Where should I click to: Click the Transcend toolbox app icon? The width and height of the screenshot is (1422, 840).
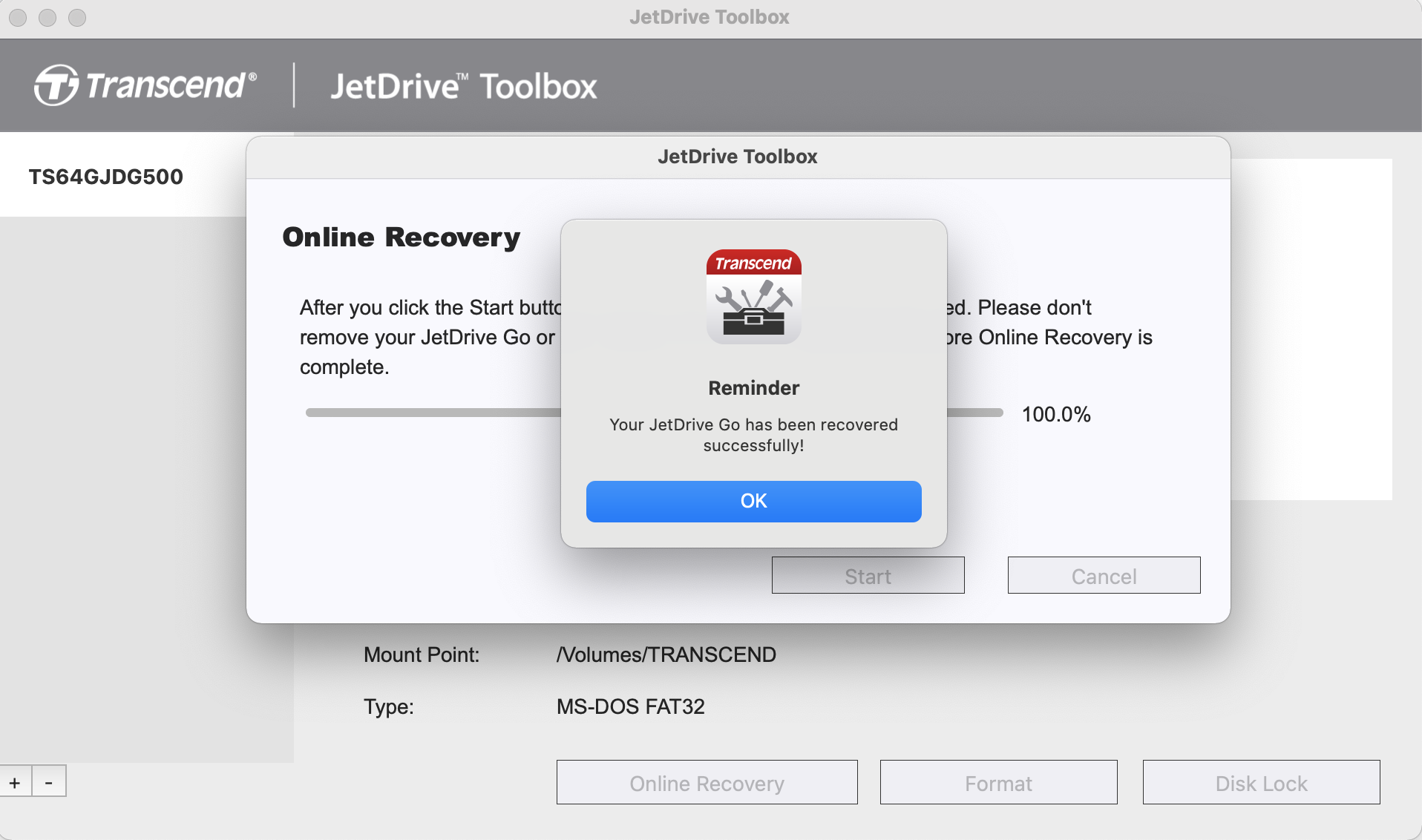753,296
